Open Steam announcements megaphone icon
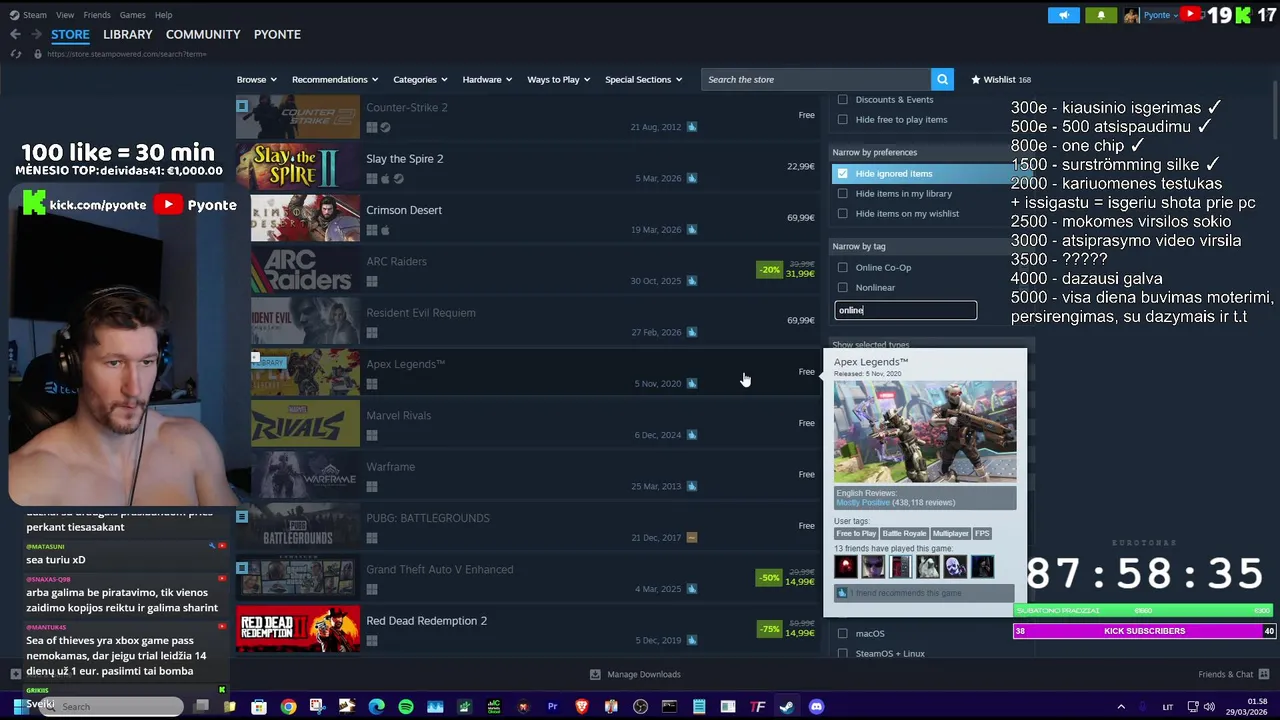Viewport: 1280px width, 720px height. pyautogui.click(x=1064, y=15)
